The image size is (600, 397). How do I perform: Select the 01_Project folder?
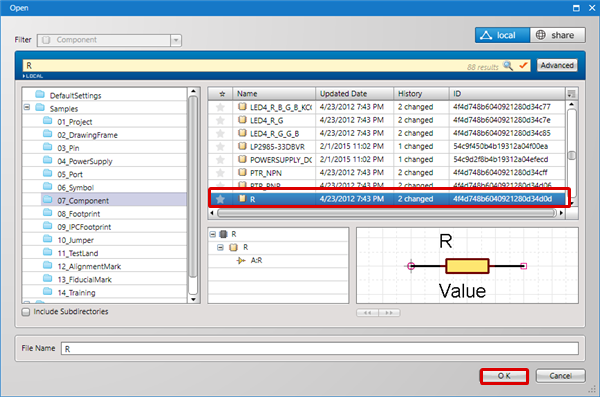[x=75, y=122]
